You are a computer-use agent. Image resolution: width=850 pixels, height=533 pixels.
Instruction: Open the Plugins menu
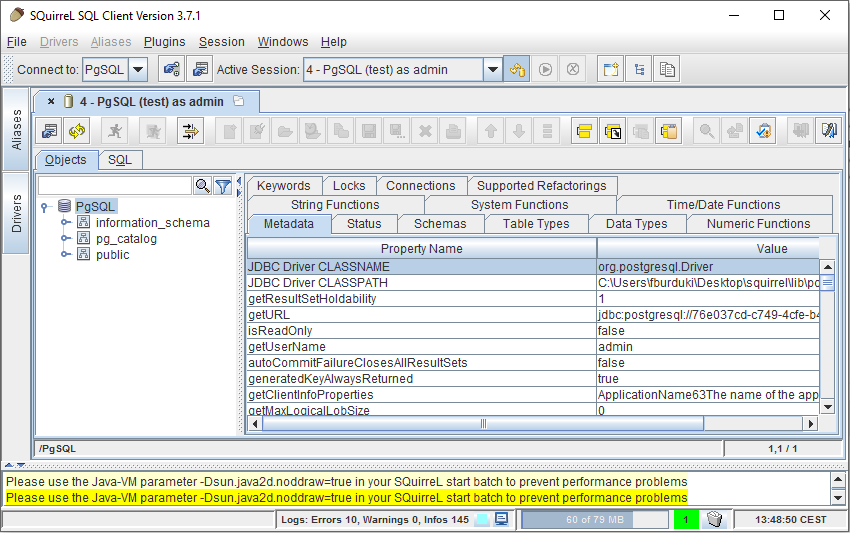pyautogui.click(x=164, y=42)
